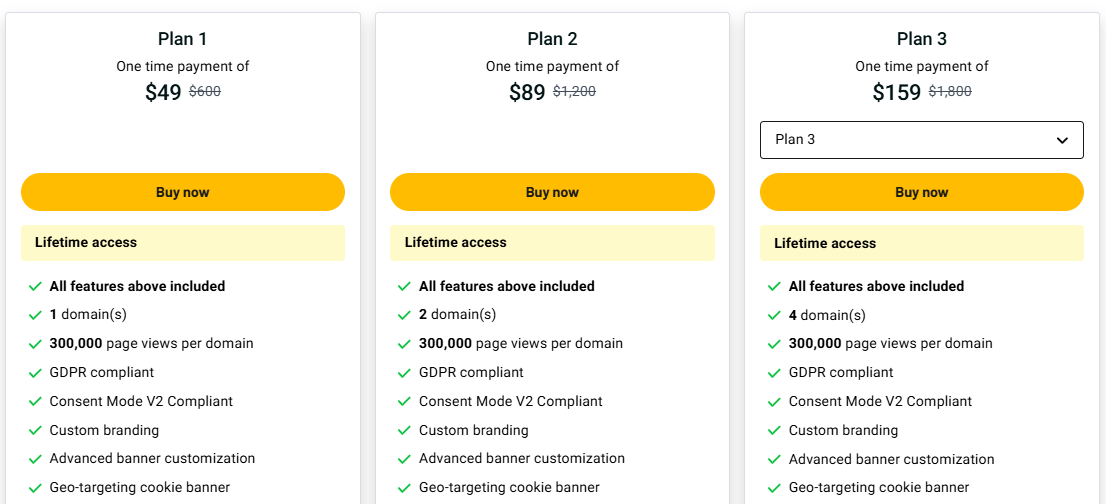Click the $49 price in Plan 1
Viewport: 1106px width, 504px height.
point(163,93)
